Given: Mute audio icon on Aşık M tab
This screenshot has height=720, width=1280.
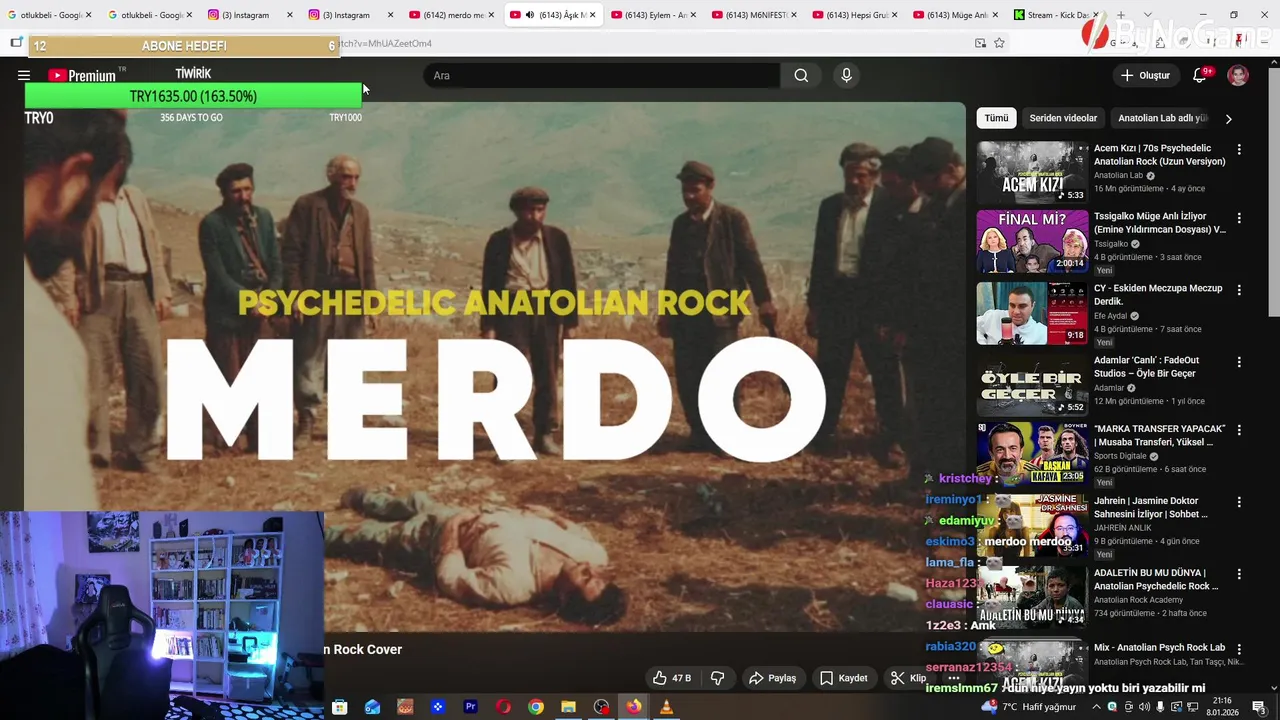Looking at the screenshot, I should pyautogui.click(x=529, y=15).
